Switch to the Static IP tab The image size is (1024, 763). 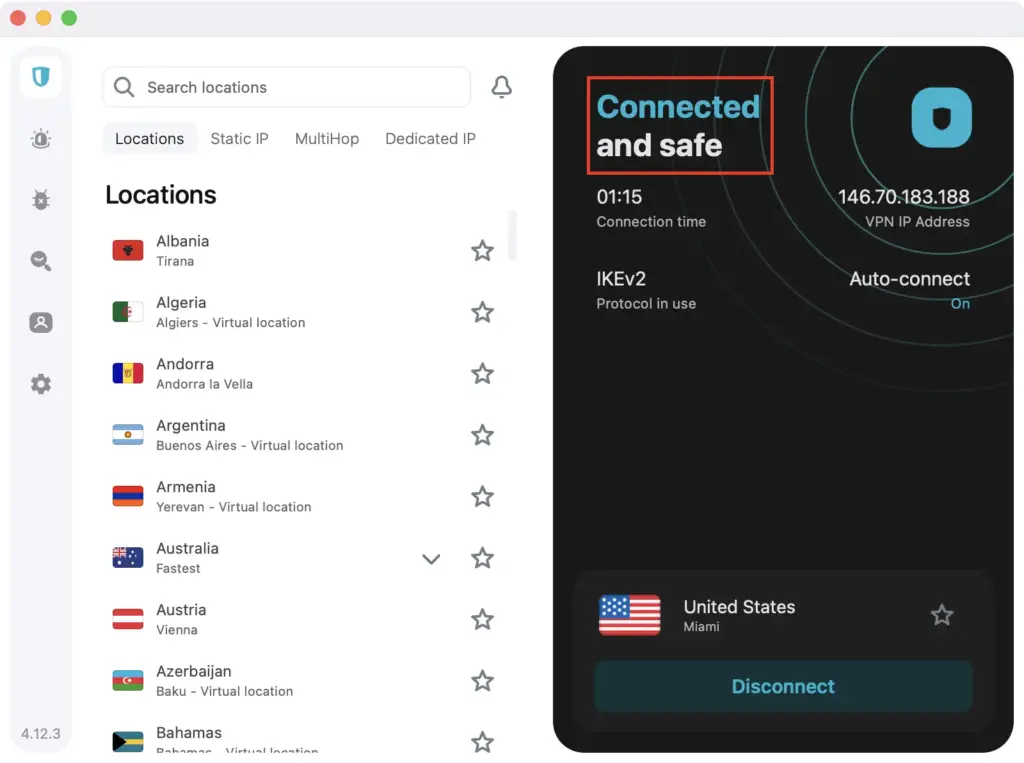point(239,139)
